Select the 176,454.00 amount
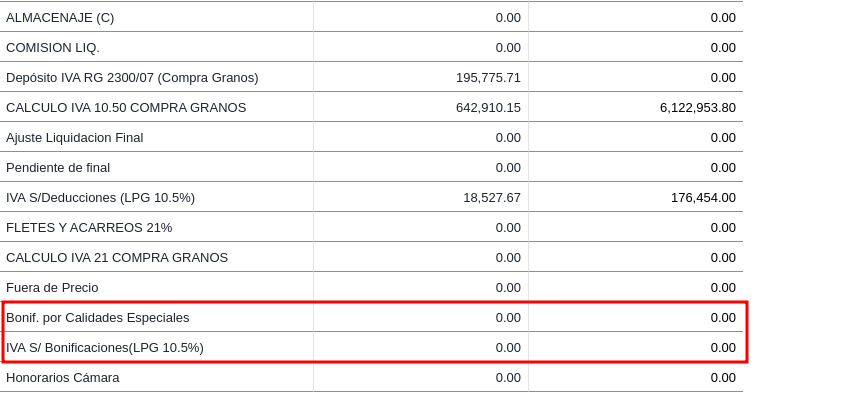Viewport: 841px width, 401px height. [703, 197]
